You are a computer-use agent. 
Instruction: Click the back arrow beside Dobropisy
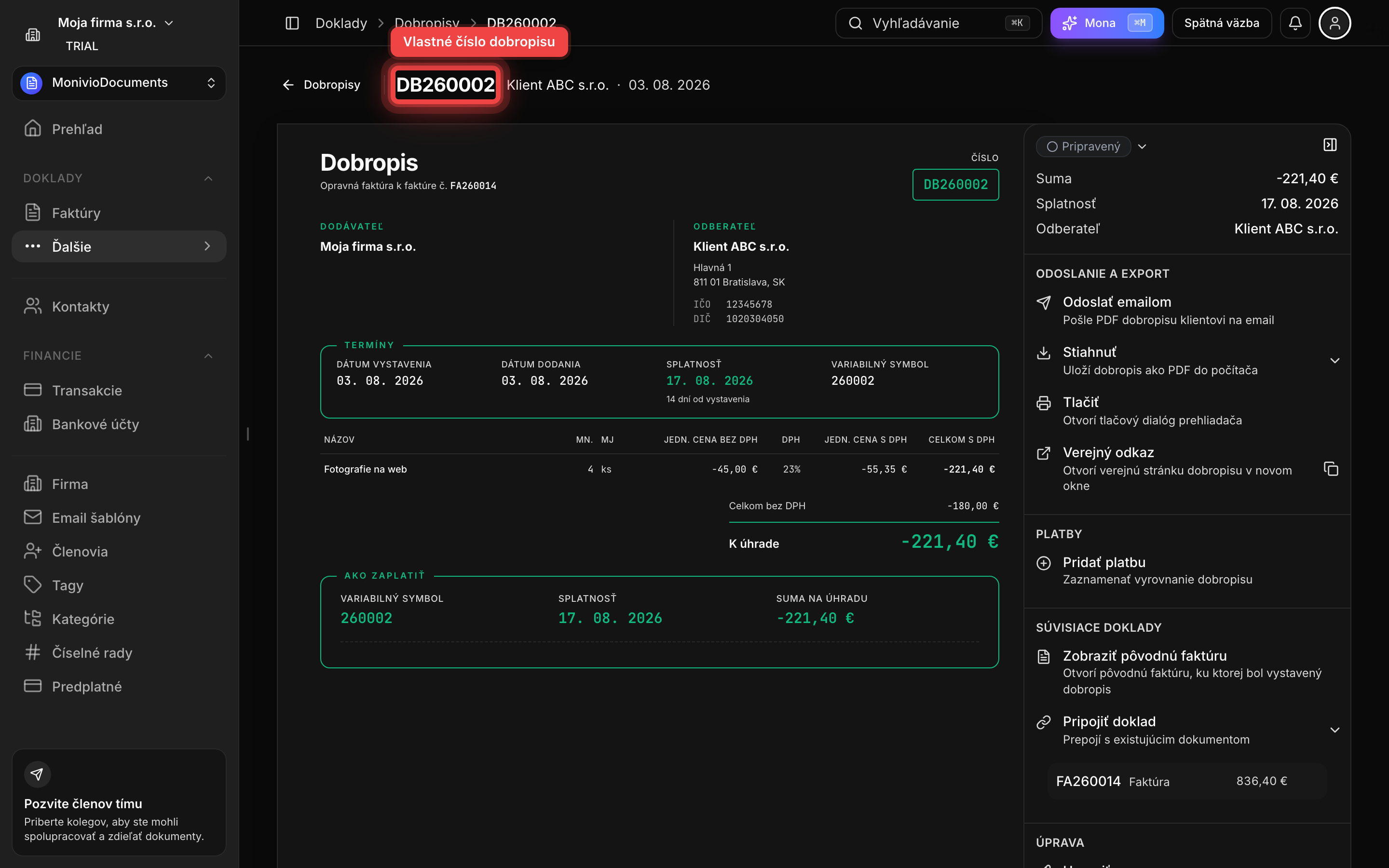point(288,85)
